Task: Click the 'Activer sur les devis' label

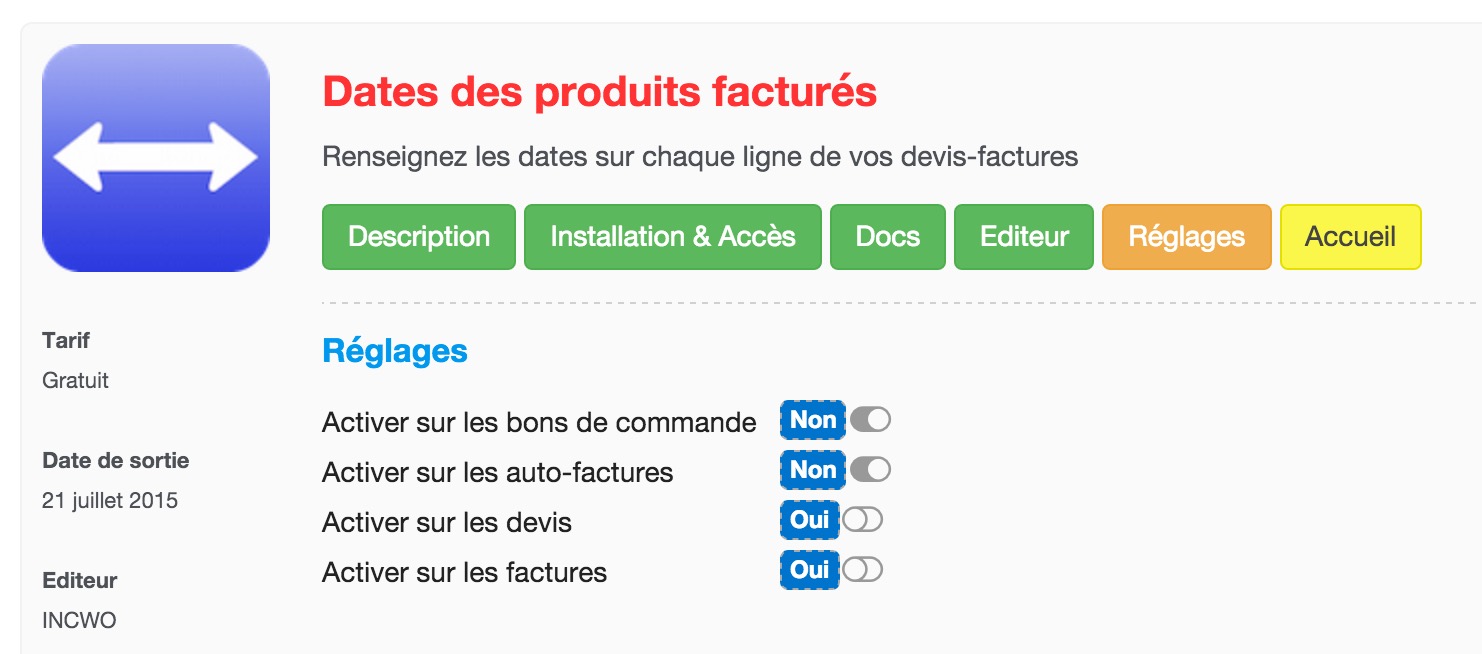Action: point(447,522)
